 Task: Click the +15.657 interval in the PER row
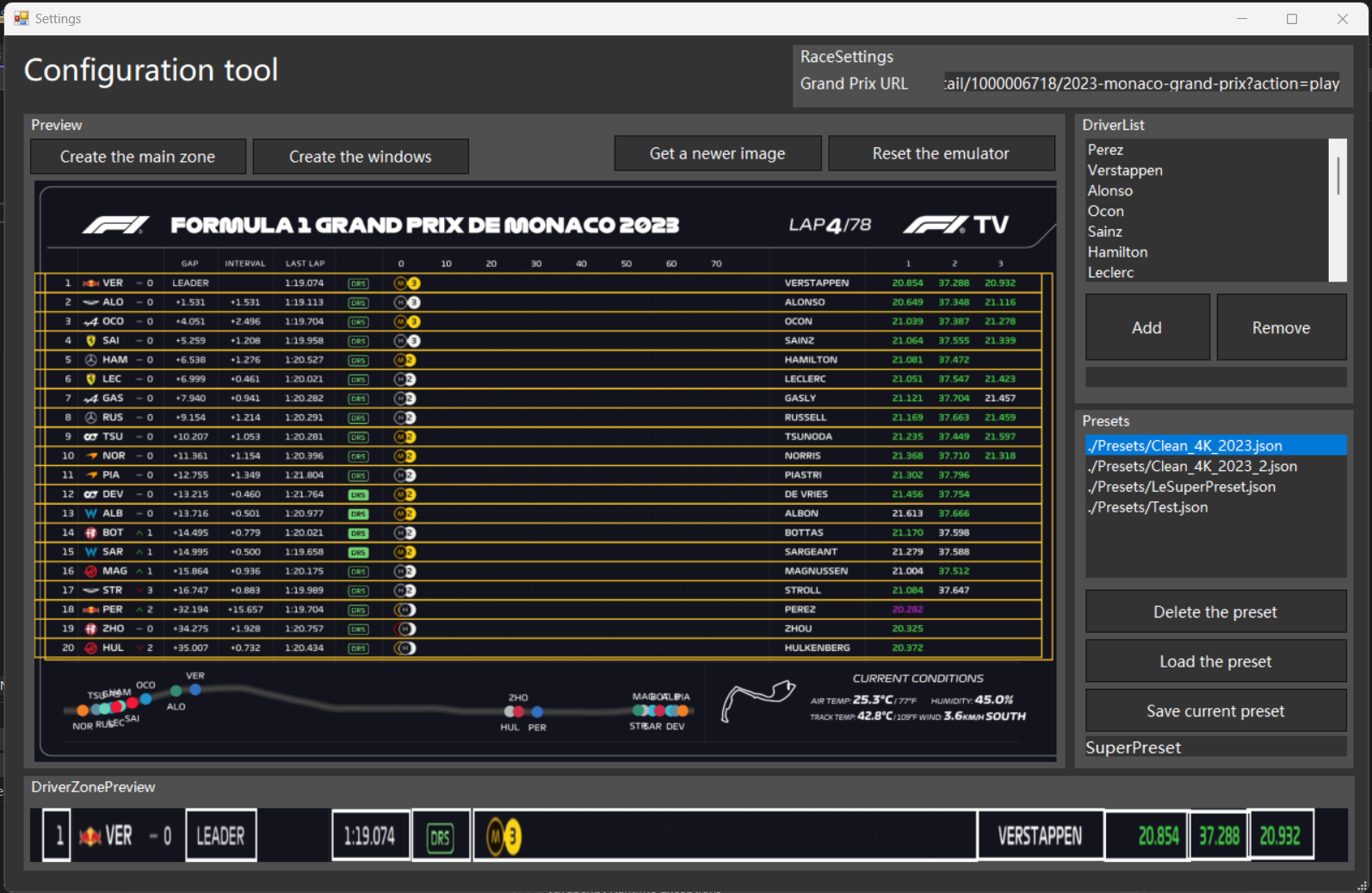245,610
